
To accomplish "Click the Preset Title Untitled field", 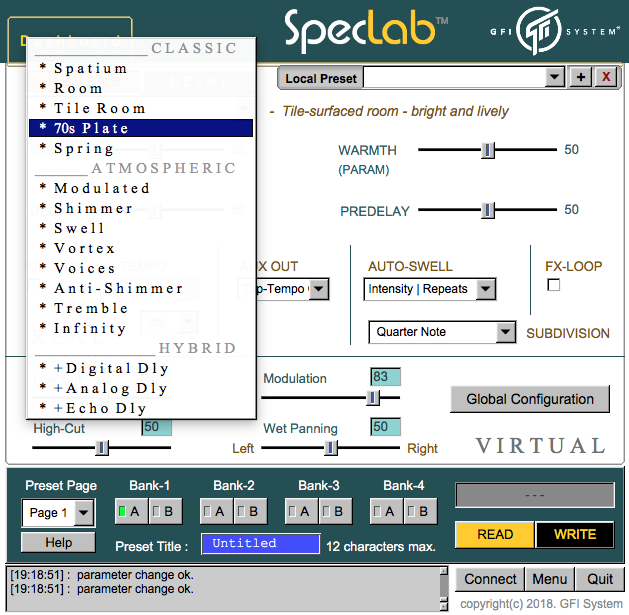I will tap(261, 544).
